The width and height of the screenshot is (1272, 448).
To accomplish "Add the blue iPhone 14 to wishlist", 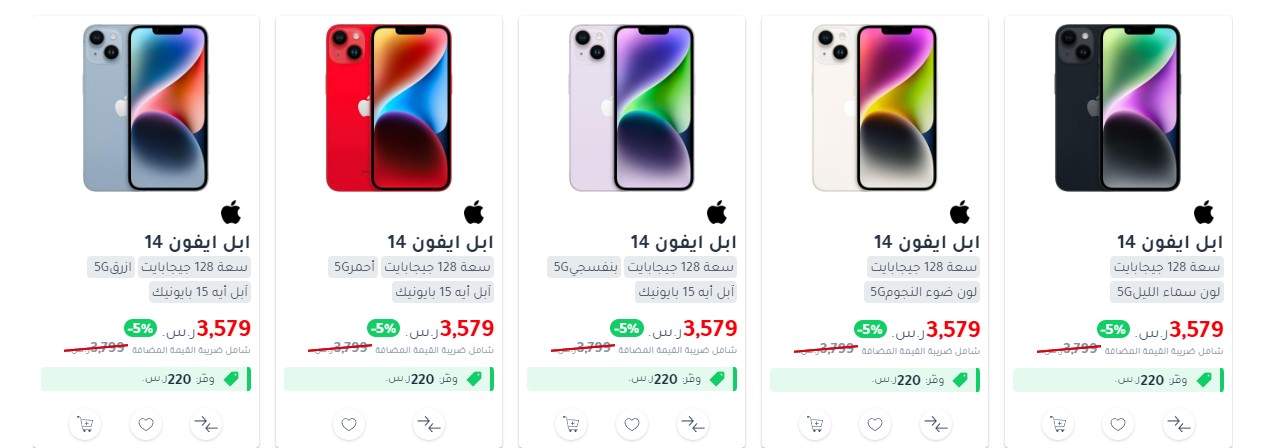I will tap(146, 424).
